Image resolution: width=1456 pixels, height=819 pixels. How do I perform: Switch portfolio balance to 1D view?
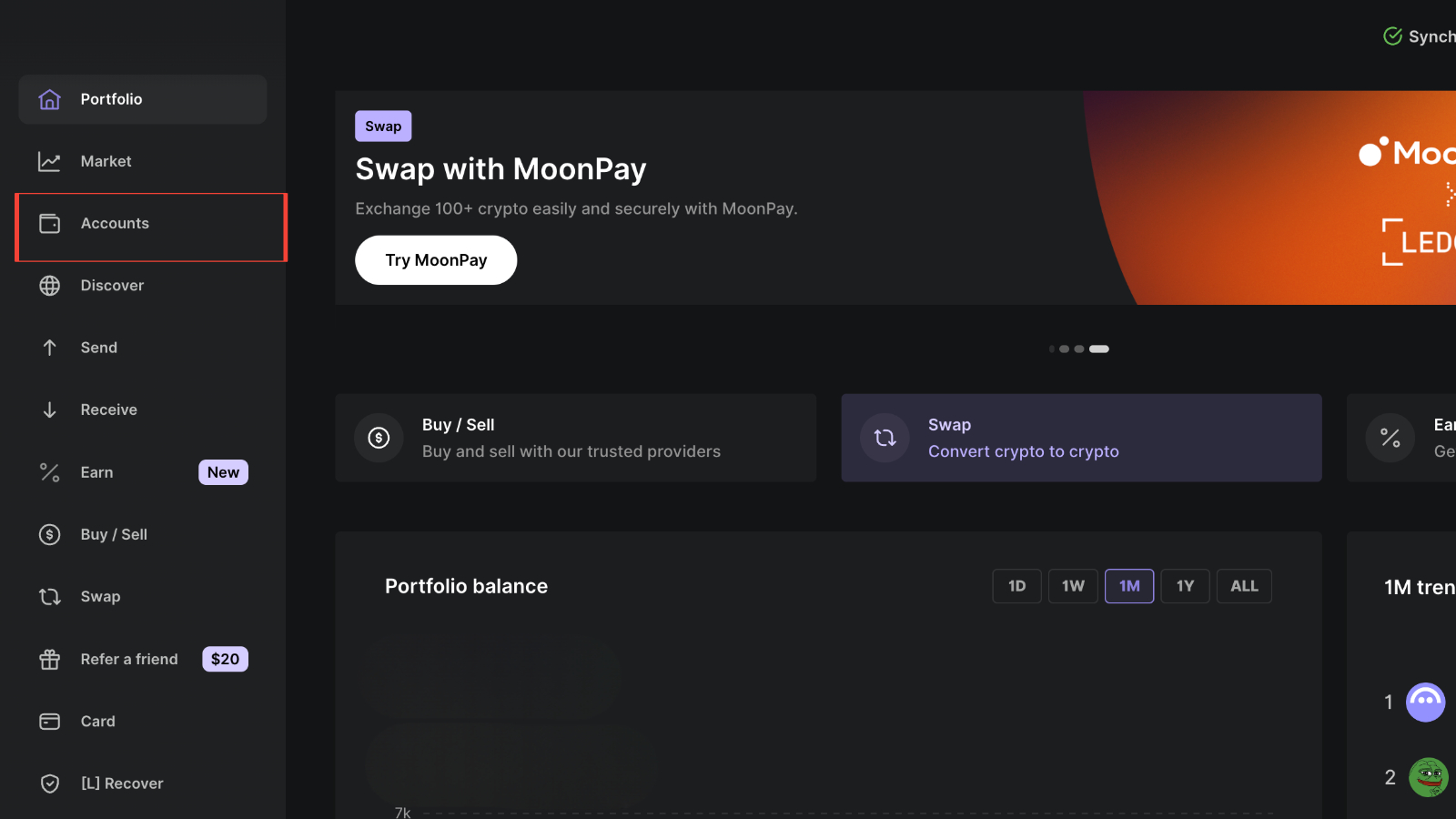tap(1016, 586)
